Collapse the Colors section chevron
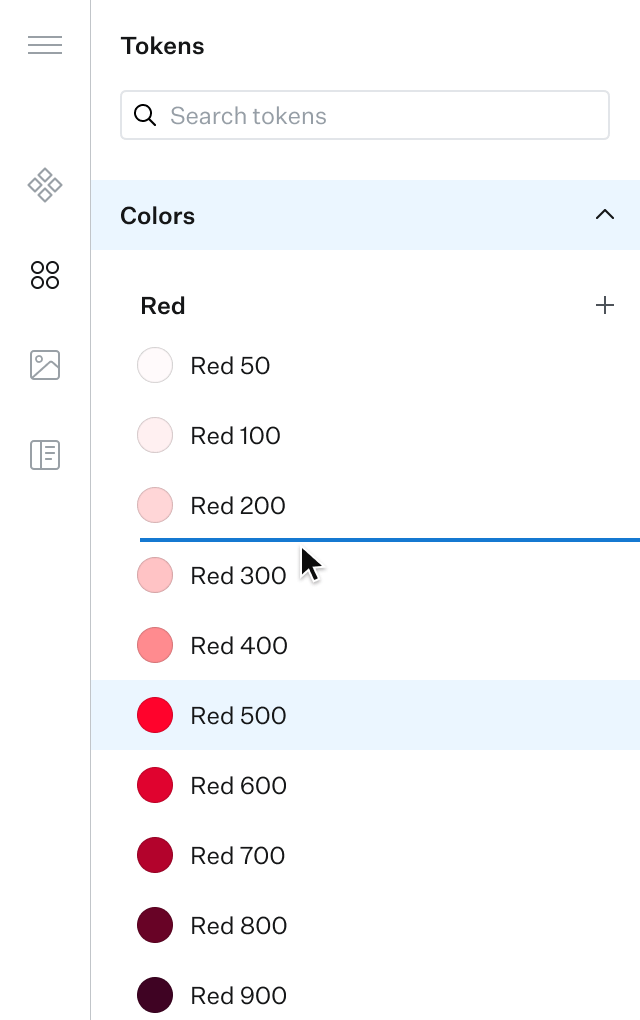This screenshot has width=640, height=1020. tap(604, 215)
